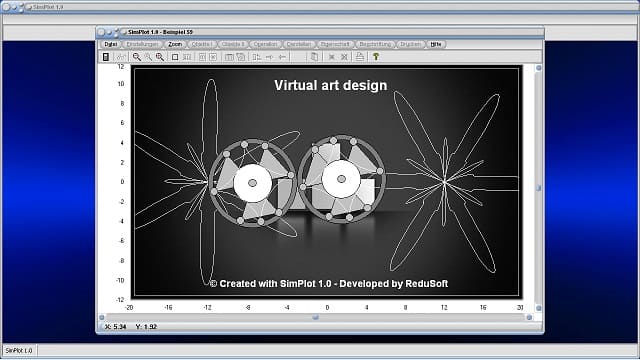Image resolution: width=640 pixels, height=360 pixels.
Task: Click the white disc center of the left wheel
Action: 253,183
